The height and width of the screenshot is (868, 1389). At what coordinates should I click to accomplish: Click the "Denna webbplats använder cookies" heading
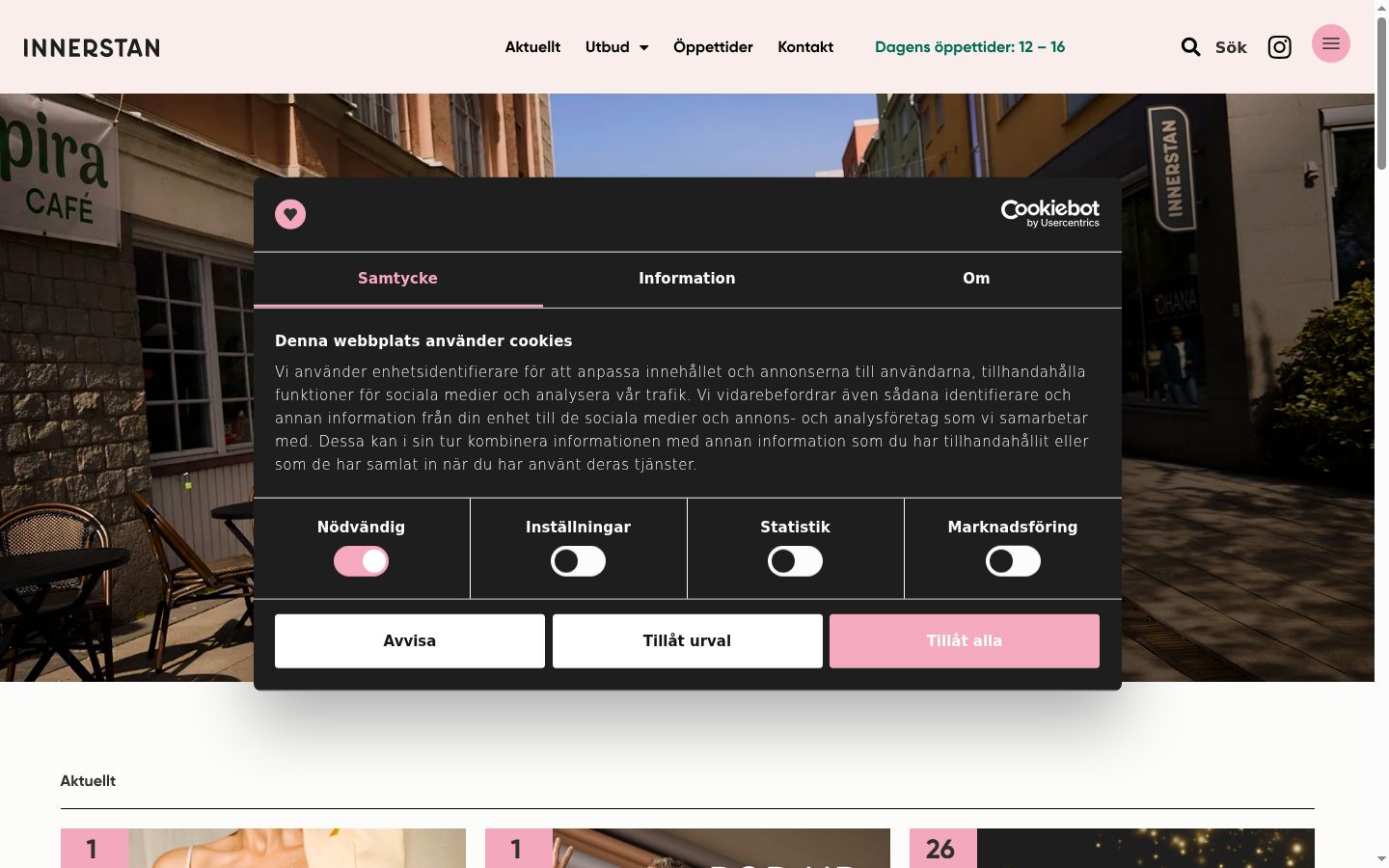pos(423,341)
